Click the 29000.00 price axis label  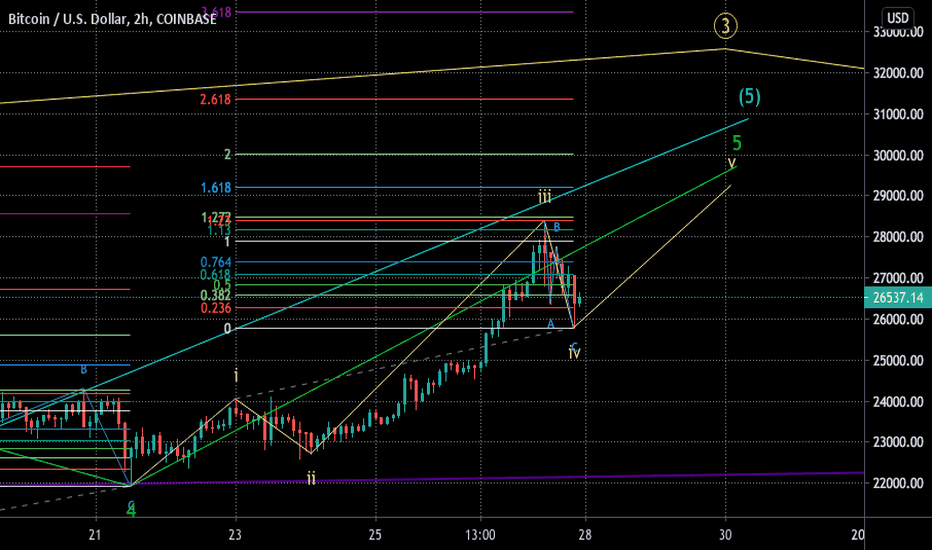[x=898, y=196]
